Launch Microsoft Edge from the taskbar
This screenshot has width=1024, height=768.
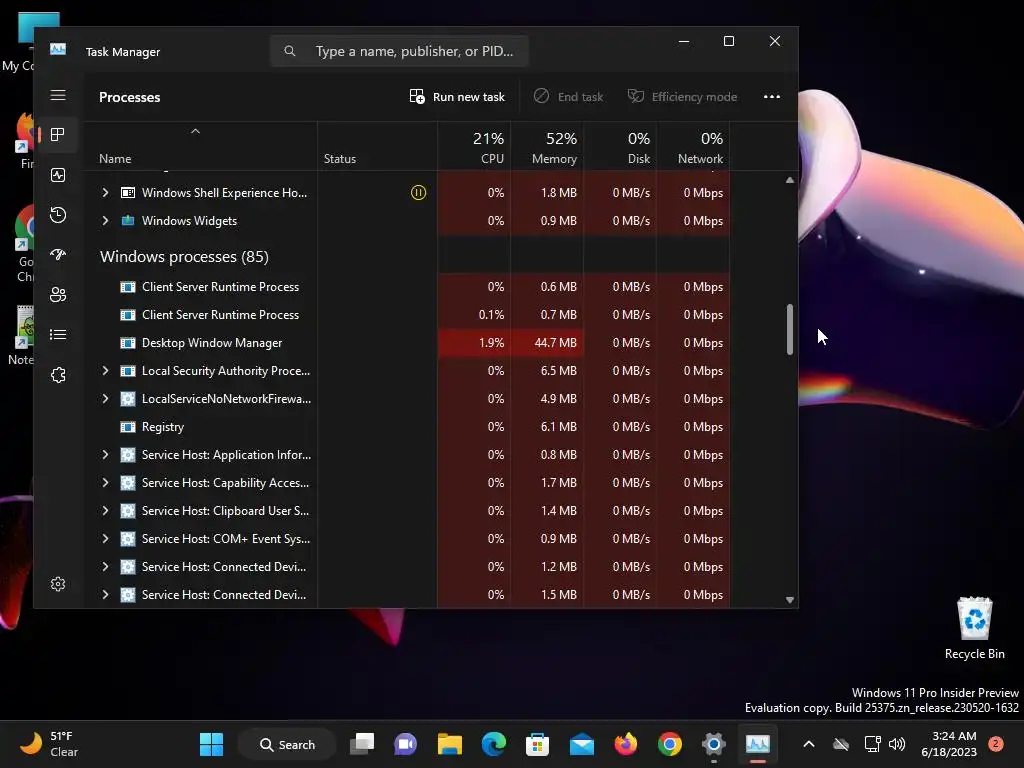(x=494, y=744)
